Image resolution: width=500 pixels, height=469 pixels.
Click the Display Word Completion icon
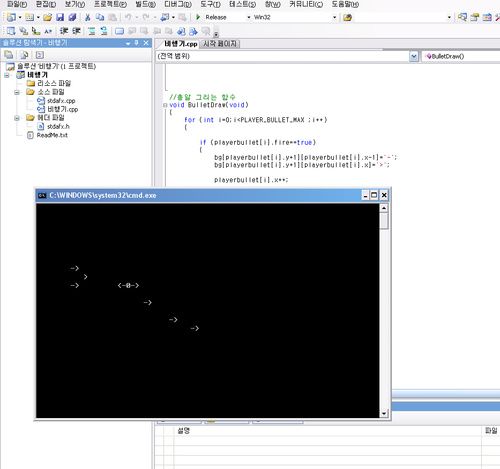point(48,31)
